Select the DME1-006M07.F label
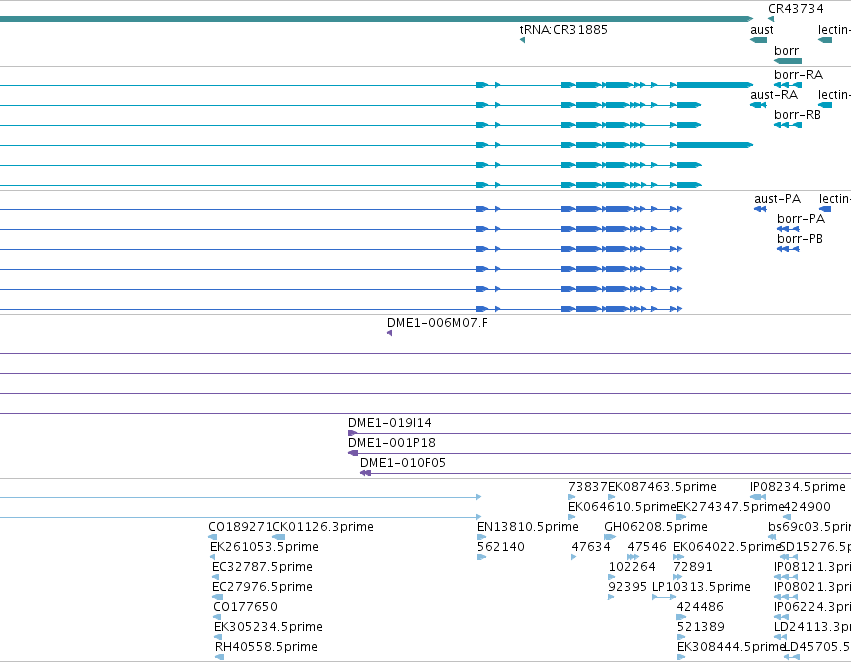 click(437, 323)
